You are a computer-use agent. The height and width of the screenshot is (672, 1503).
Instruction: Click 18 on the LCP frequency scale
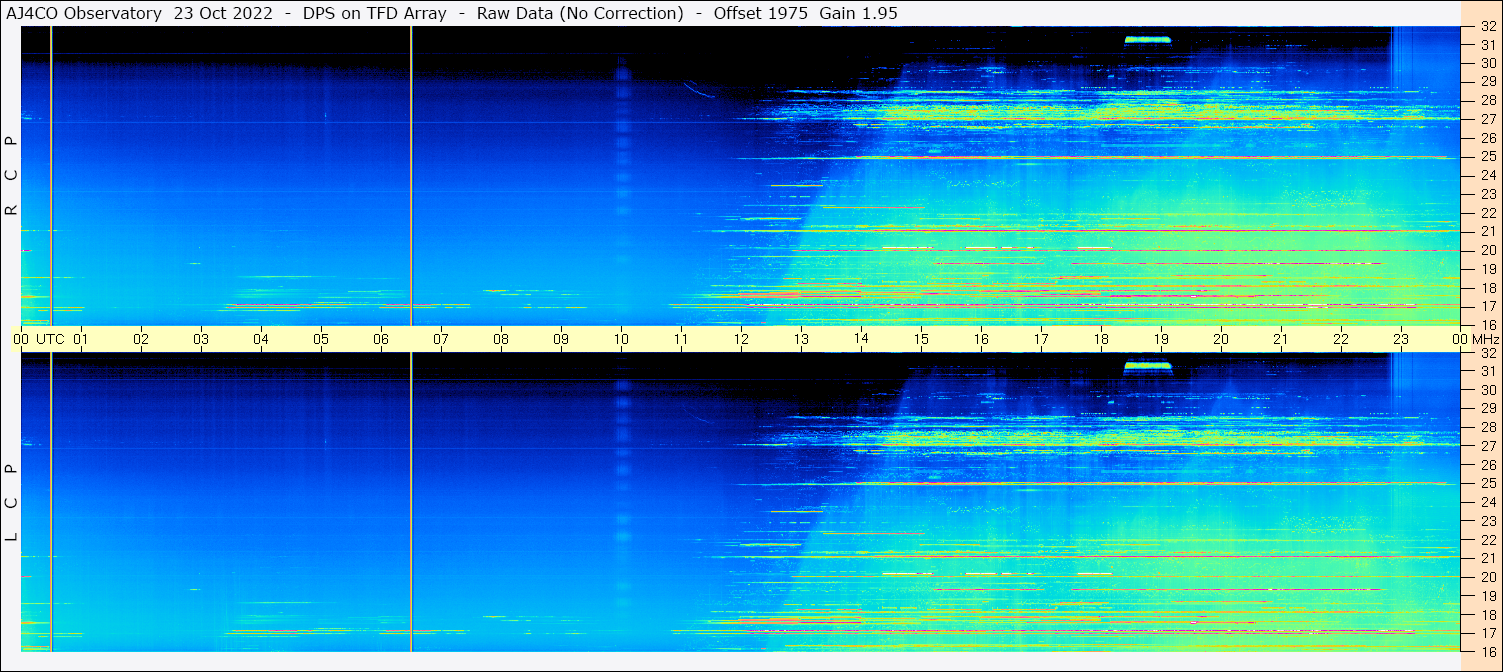tap(1487, 614)
